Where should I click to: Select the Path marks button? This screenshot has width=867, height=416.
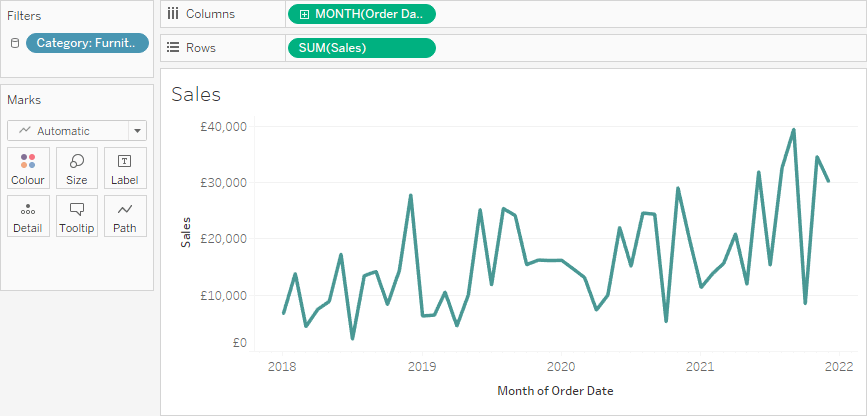coord(125,216)
